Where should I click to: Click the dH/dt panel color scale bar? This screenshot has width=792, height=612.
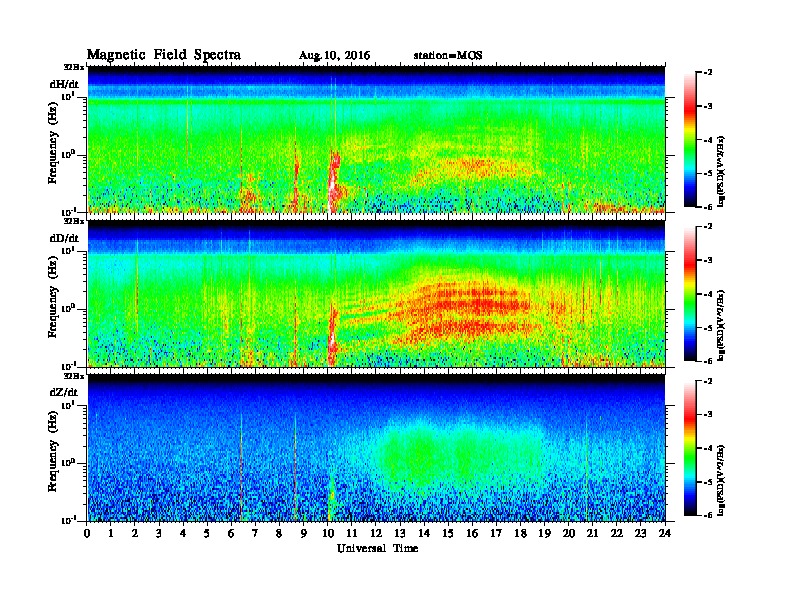point(689,140)
